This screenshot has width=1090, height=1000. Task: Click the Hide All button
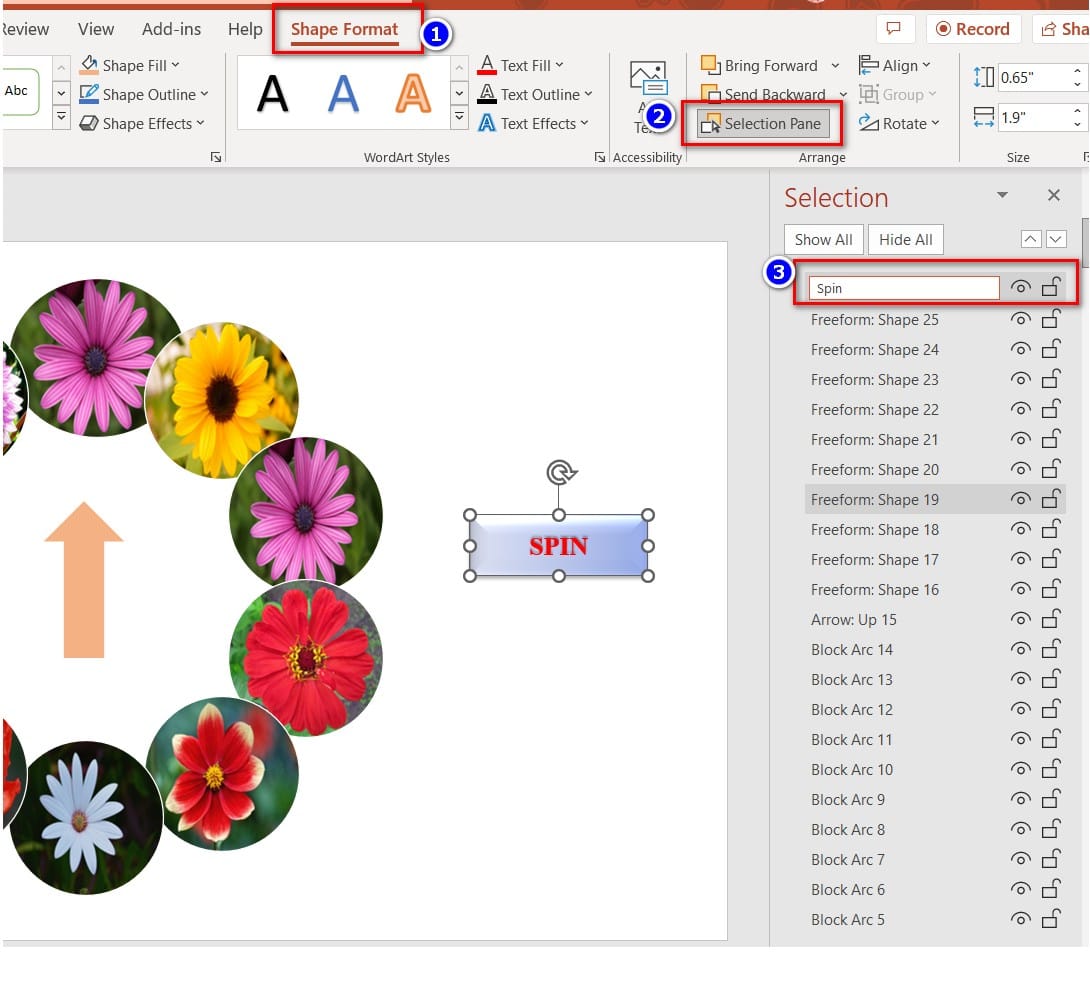coord(905,240)
